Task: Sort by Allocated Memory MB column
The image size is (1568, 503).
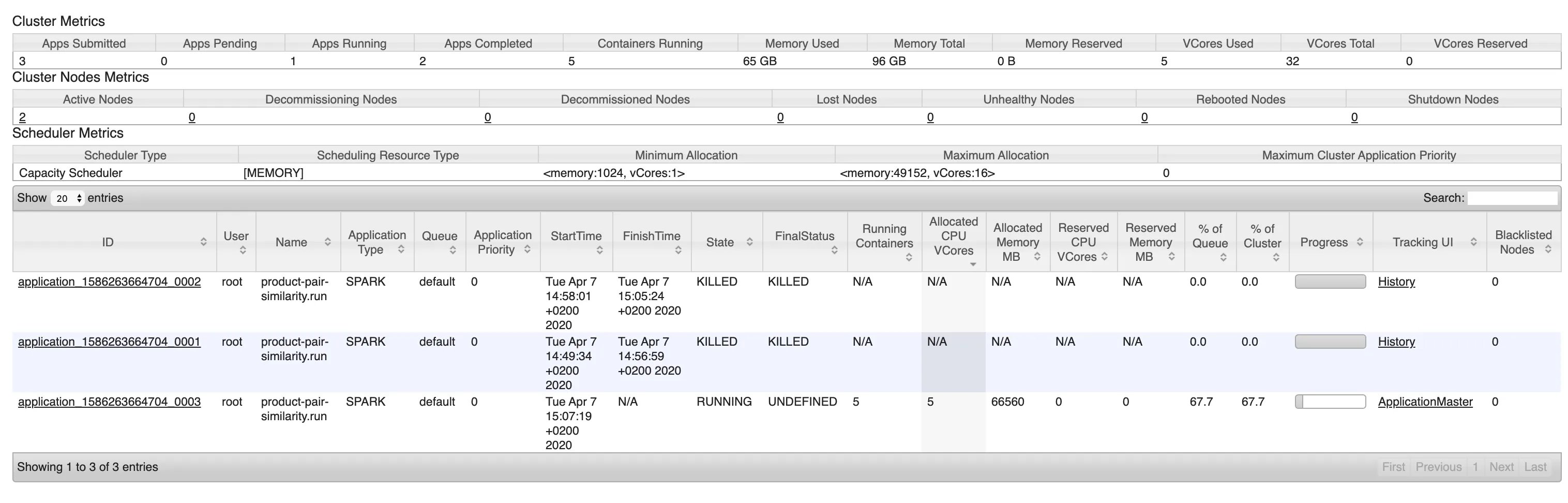Action: (1018, 242)
